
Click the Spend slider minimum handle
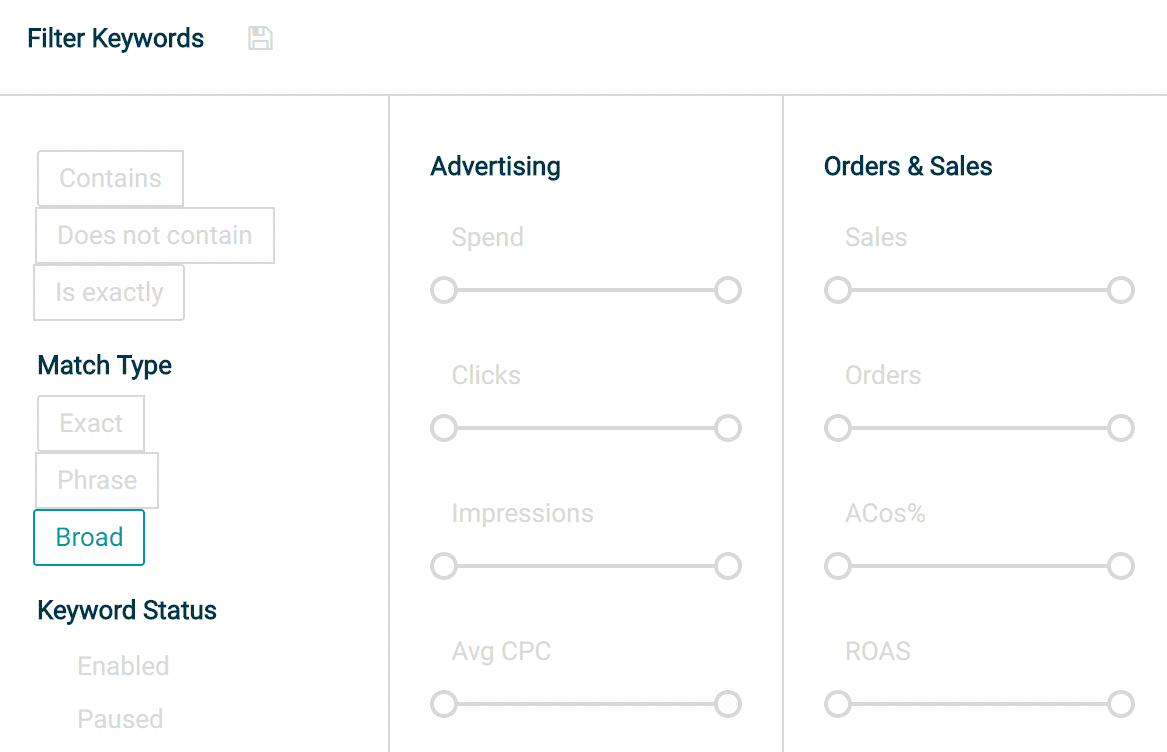444,290
